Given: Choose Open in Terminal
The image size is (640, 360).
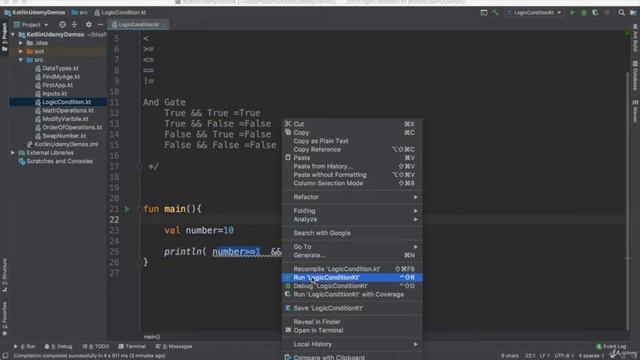Looking at the screenshot, I should point(352,330).
